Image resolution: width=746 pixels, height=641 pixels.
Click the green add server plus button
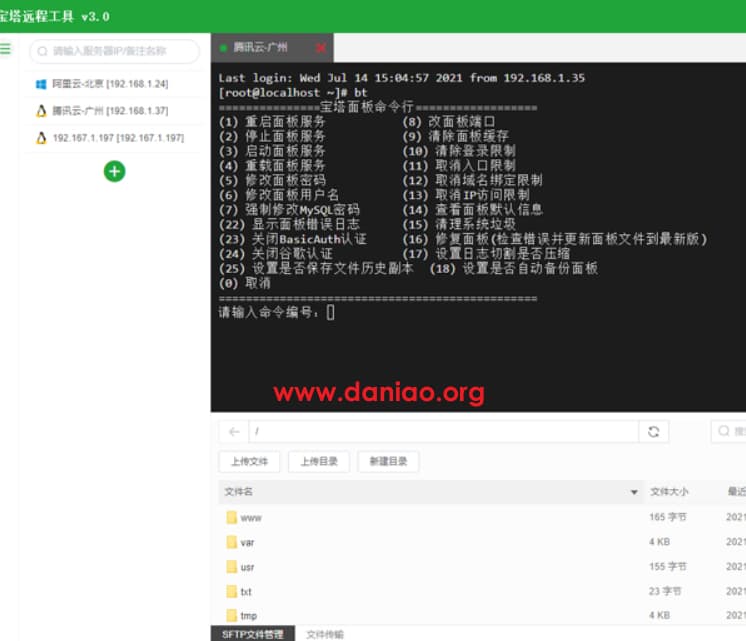click(x=115, y=171)
